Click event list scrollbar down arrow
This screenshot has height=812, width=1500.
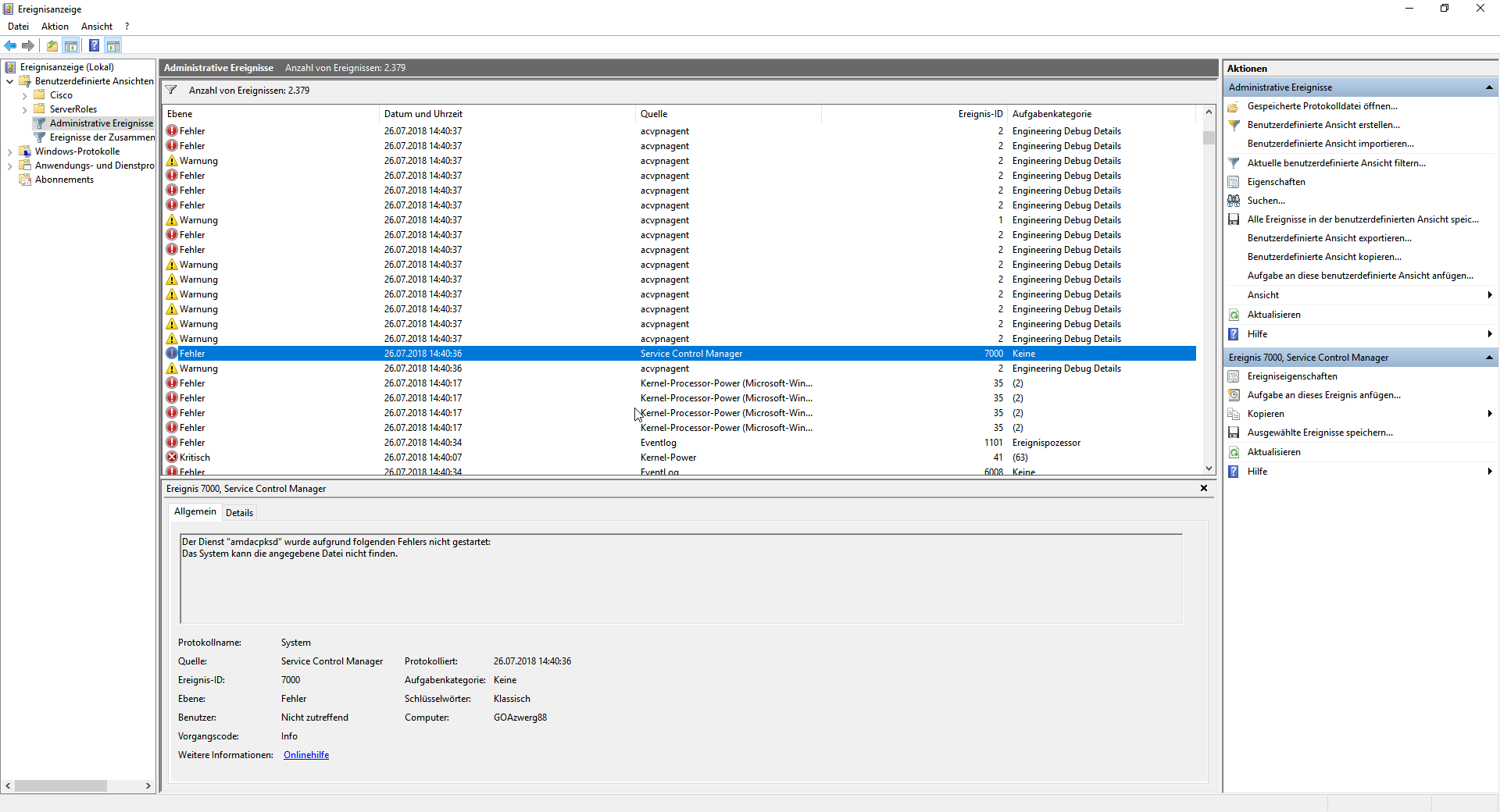pyautogui.click(x=1209, y=468)
